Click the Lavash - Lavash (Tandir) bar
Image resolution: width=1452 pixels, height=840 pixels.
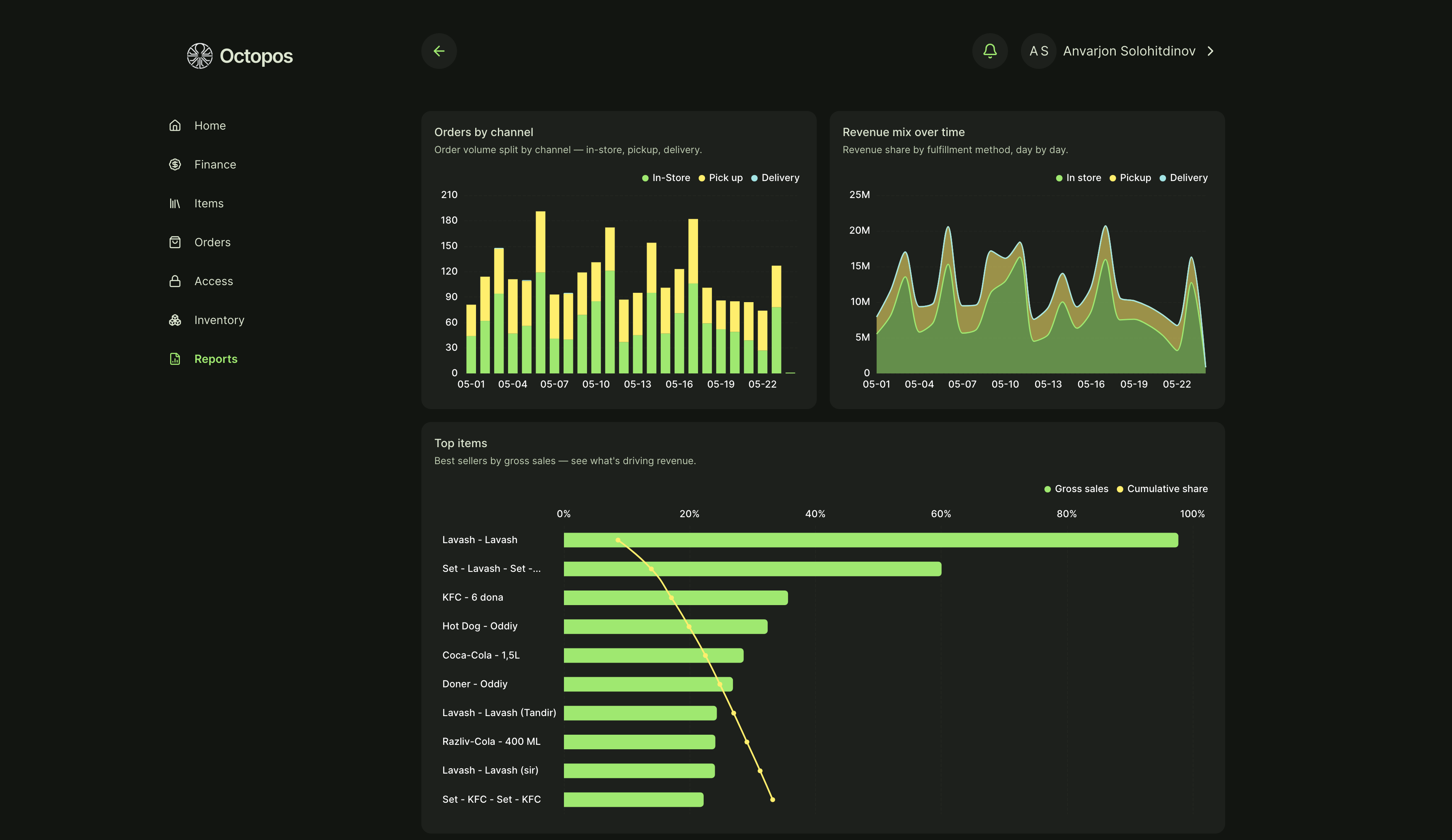640,713
